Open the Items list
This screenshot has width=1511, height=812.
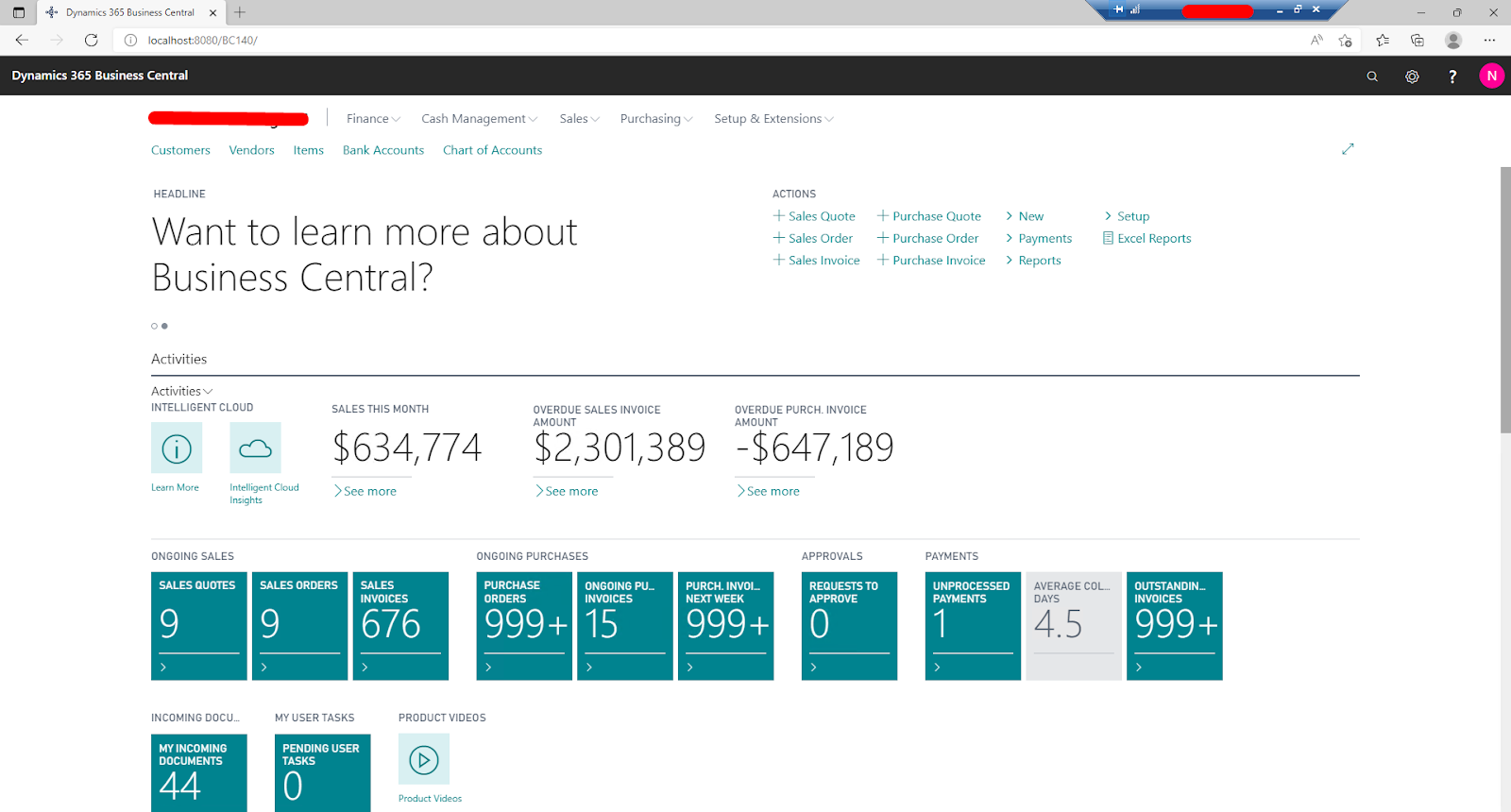[308, 150]
